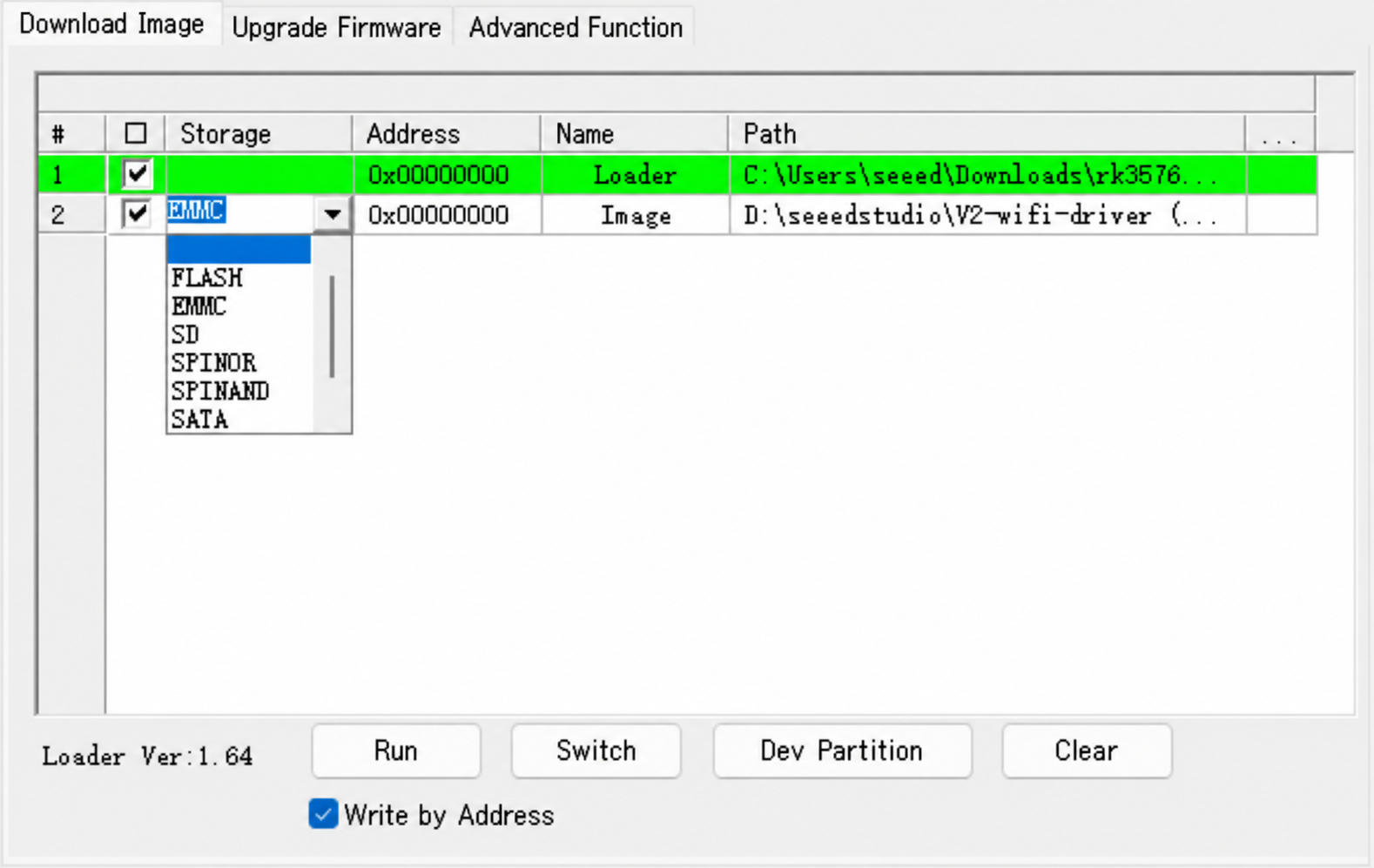Click the Loader name cell
The width and height of the screenshot is (1374, 868).
[x=635, y=175]
